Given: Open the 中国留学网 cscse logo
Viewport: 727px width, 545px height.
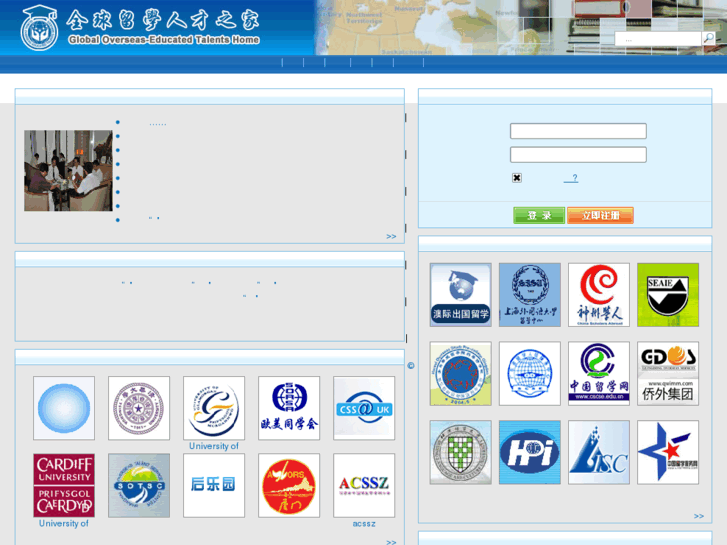Looking at the screenshot, I should tap(599, 374).
